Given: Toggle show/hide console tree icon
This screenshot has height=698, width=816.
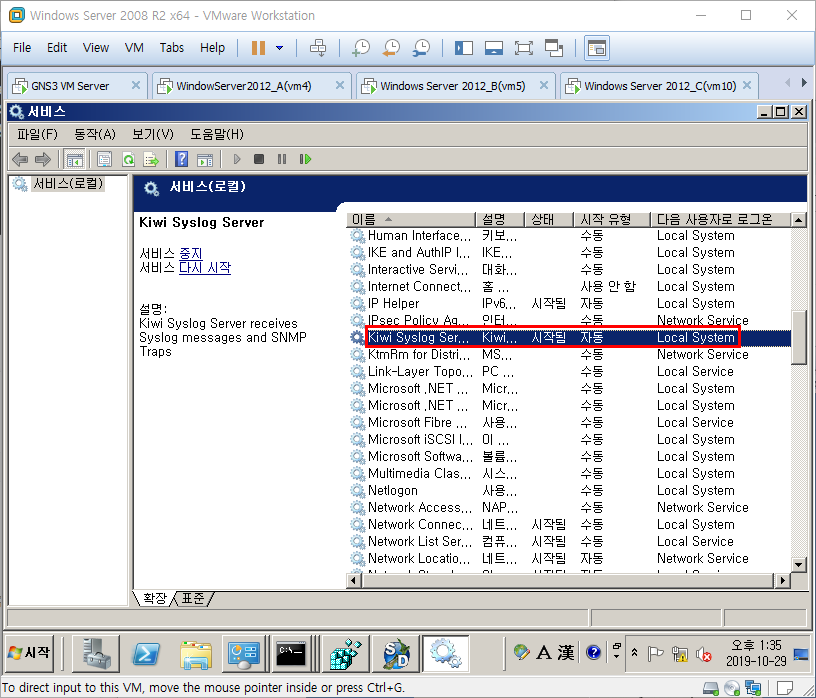Looking at the screenshot, I should pos(74,159).
